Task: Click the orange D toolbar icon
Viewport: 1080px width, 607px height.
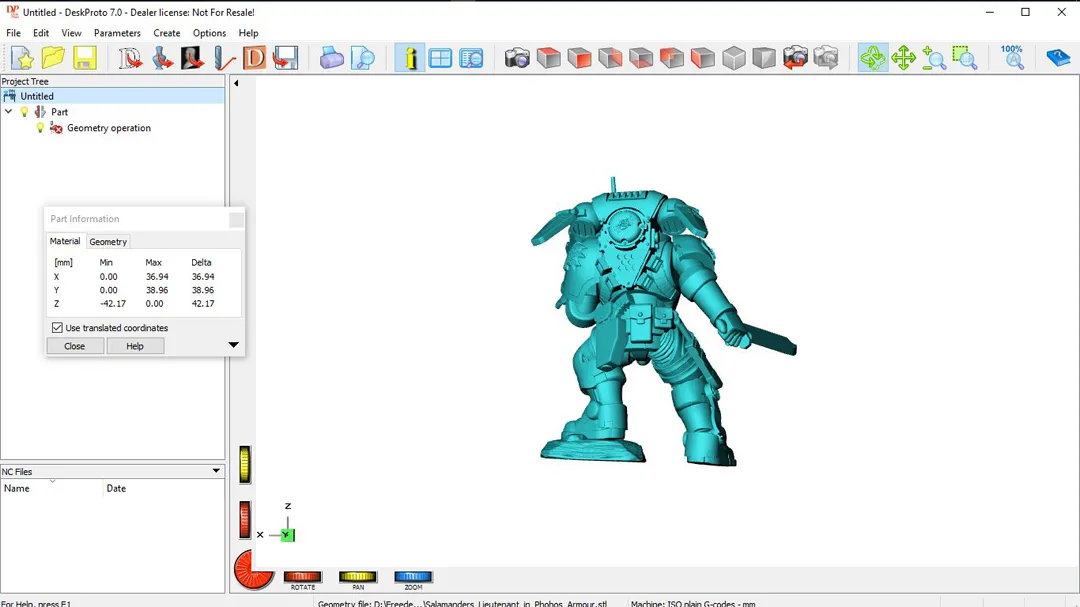Action: click(254, 59)
